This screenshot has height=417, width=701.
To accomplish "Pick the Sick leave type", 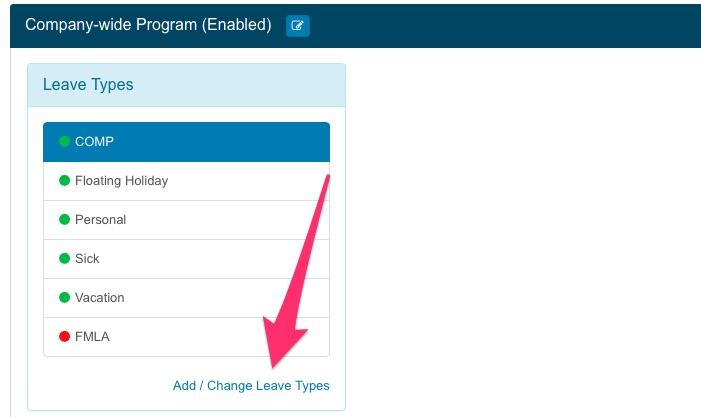I will tap(87, 259).
